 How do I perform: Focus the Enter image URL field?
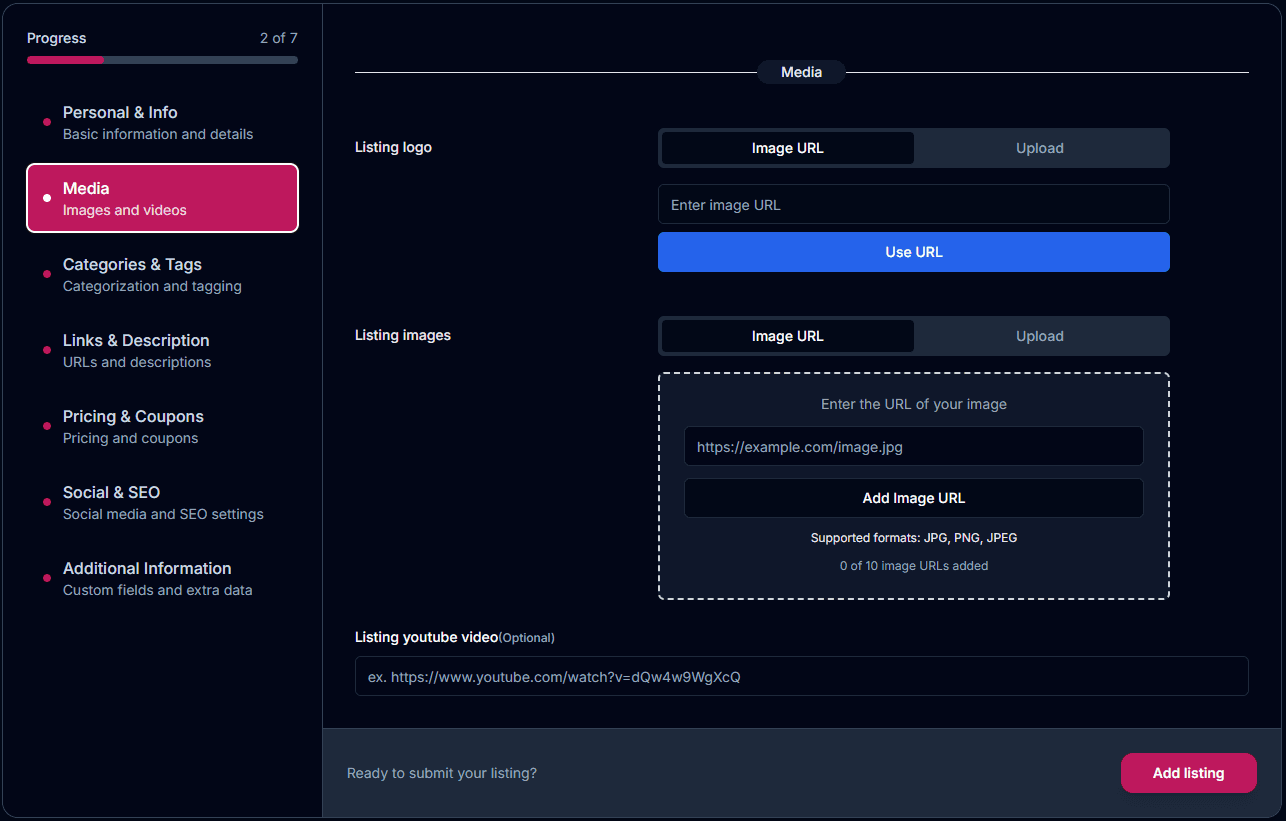pyautogui.click(x=913, y=205)
